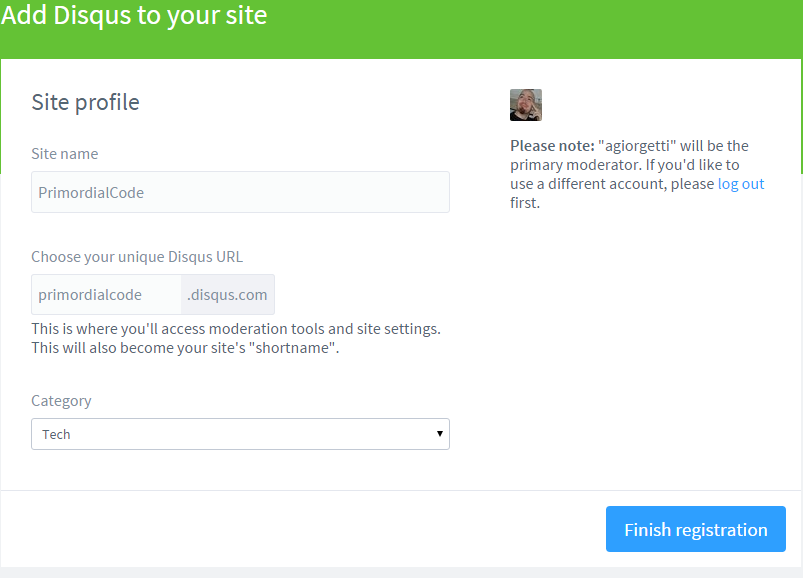The image size is (803, 578).
Task: Open the Category dropdown showing Tech
Action: pos(240,434)
